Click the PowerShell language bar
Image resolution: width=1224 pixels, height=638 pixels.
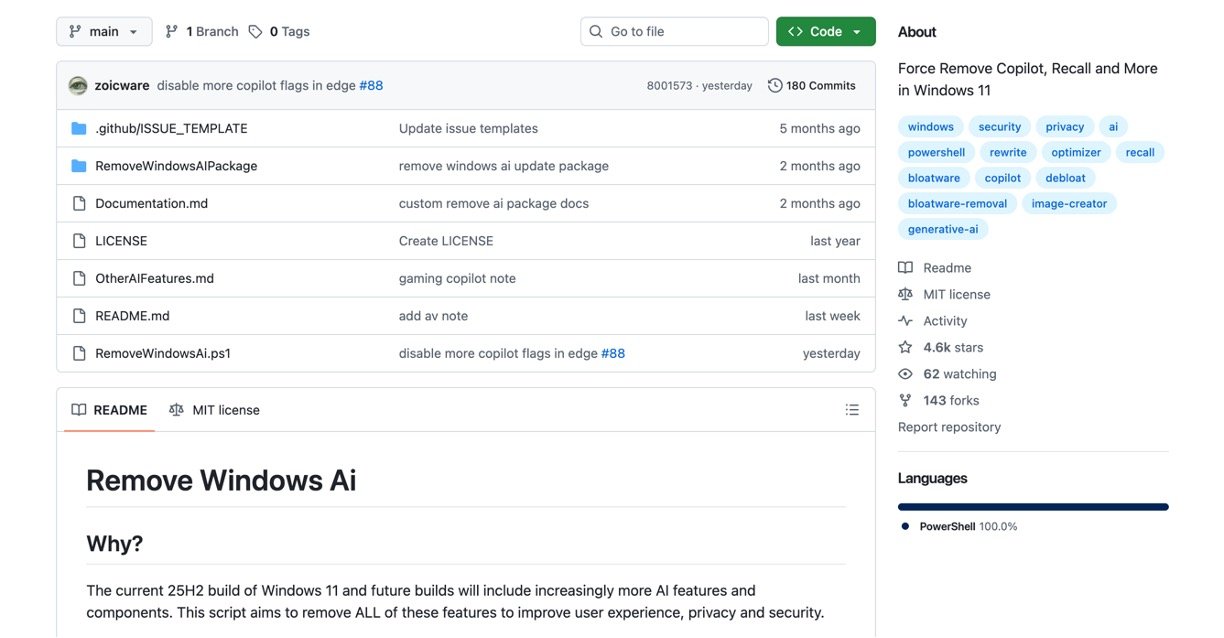(x=1033, y=507)
